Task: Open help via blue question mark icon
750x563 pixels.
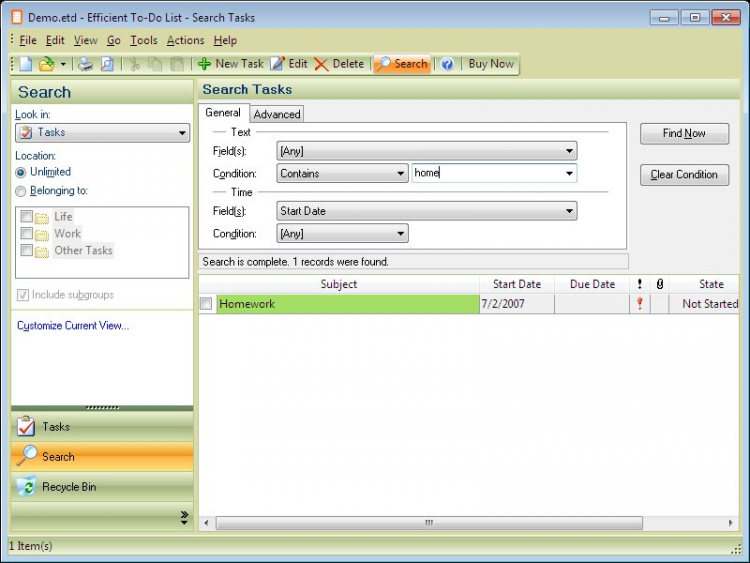Action: pos(447,64)
